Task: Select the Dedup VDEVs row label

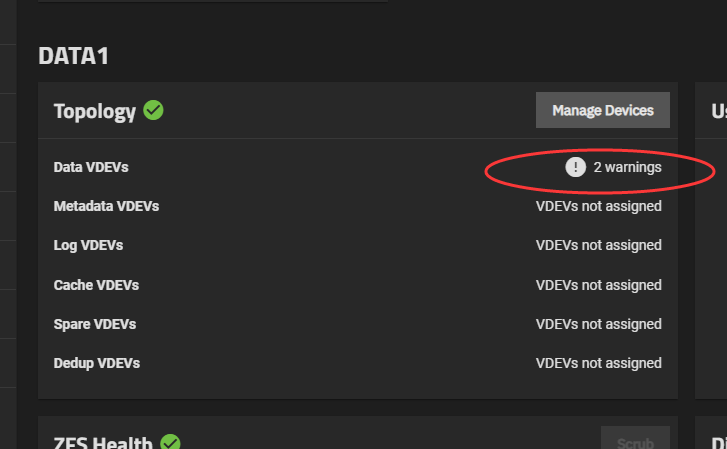Action: (96, 363)
